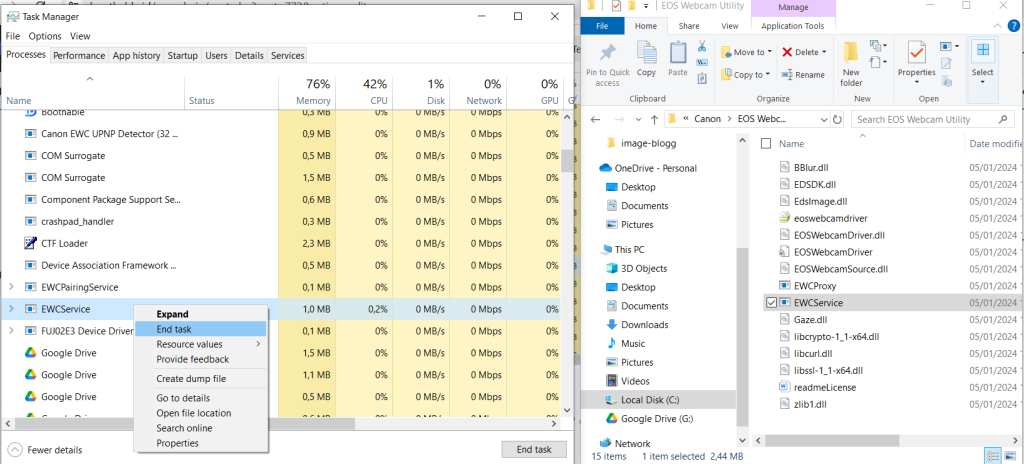Viewport: 1024px width, 464px height.
Task: Click Fewer details link
Action: coord(46,450)
